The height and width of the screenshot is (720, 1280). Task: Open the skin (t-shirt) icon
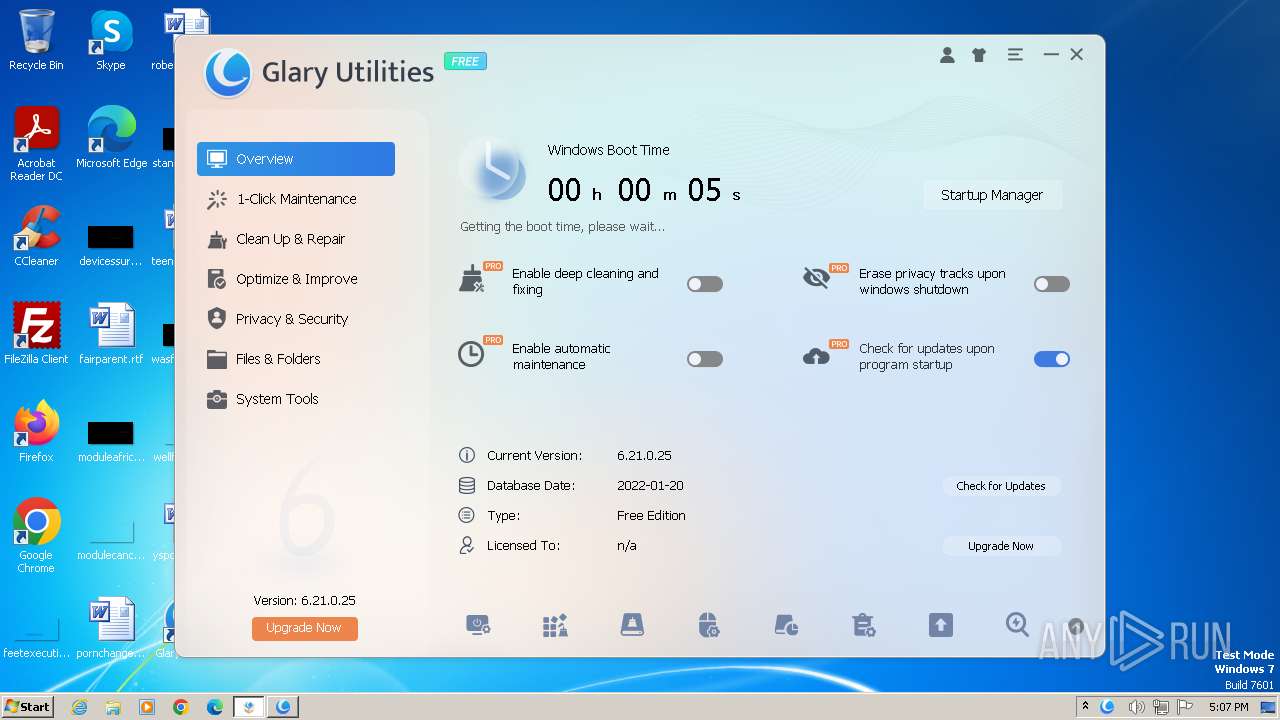point(979,55)
